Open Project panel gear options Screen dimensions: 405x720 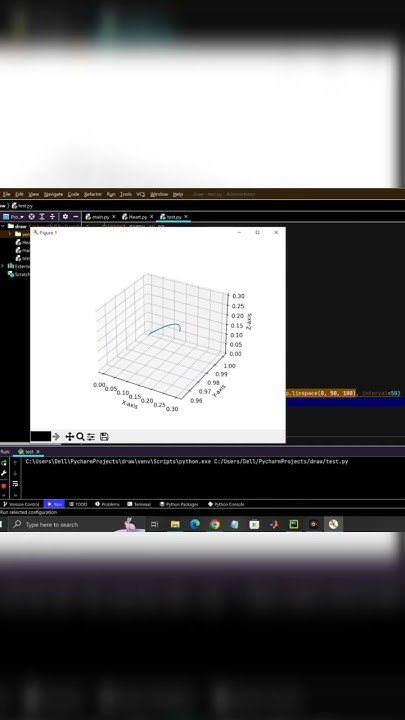(65, 217)
